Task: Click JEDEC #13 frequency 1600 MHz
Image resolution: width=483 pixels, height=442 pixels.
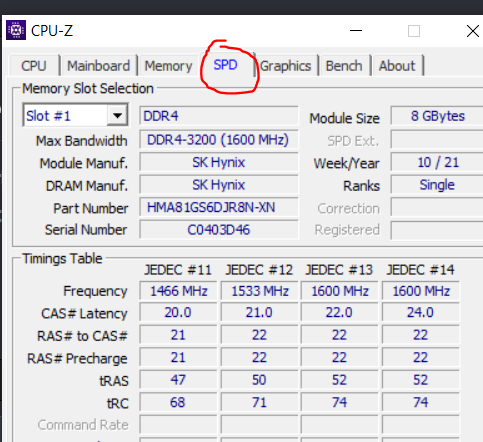Action: (x=340, y=291)
